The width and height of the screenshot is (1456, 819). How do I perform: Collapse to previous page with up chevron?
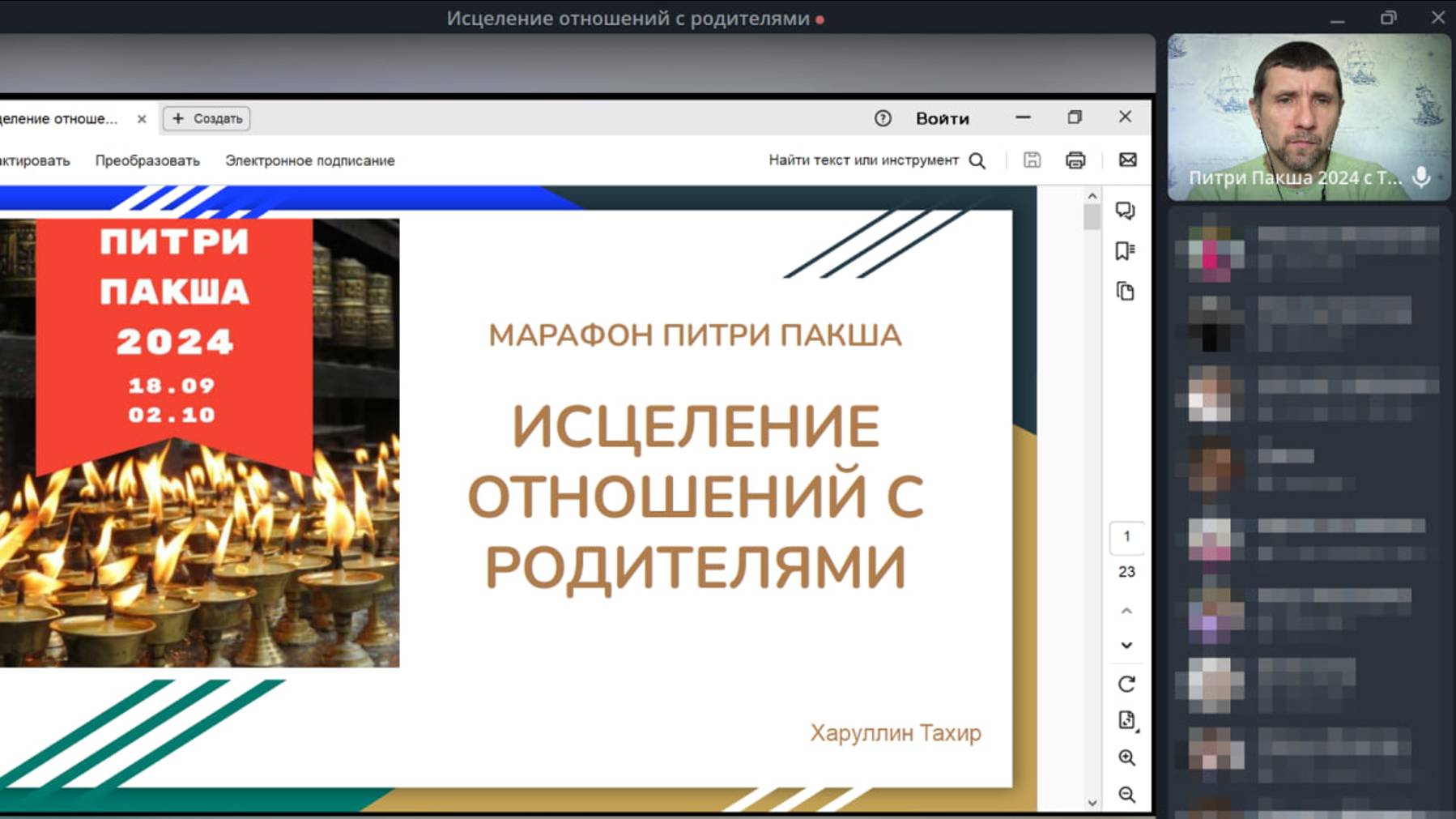(1126, 609)
